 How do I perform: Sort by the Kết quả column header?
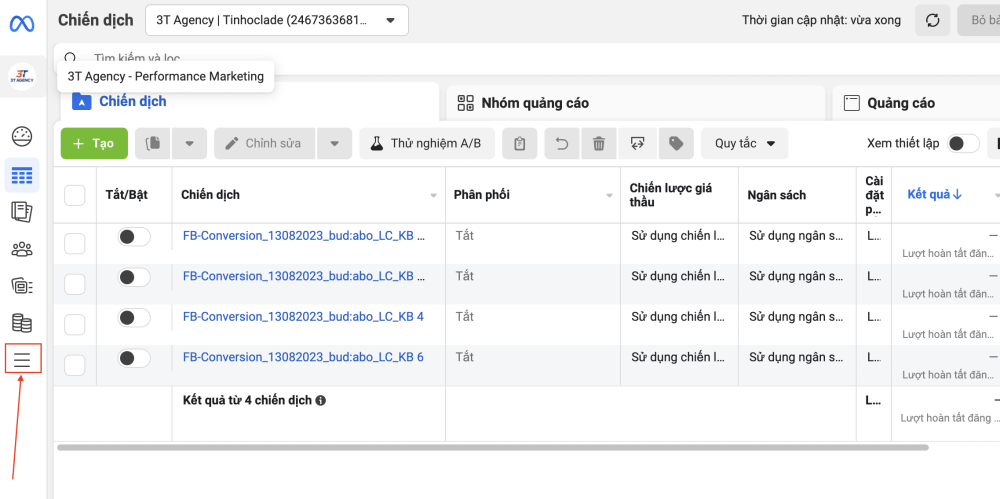[x=934, y=195]
